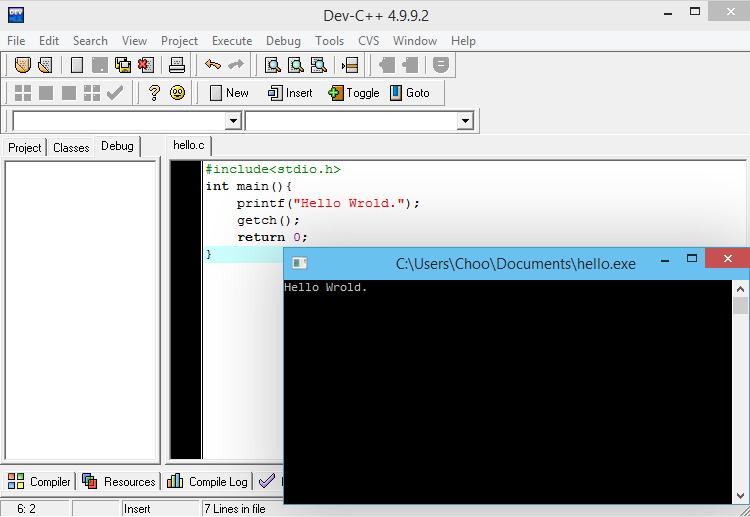The height and width of the screenshot is (517, 750).
Task: Open the Insert toolbar menu
Action: point(290,93)
